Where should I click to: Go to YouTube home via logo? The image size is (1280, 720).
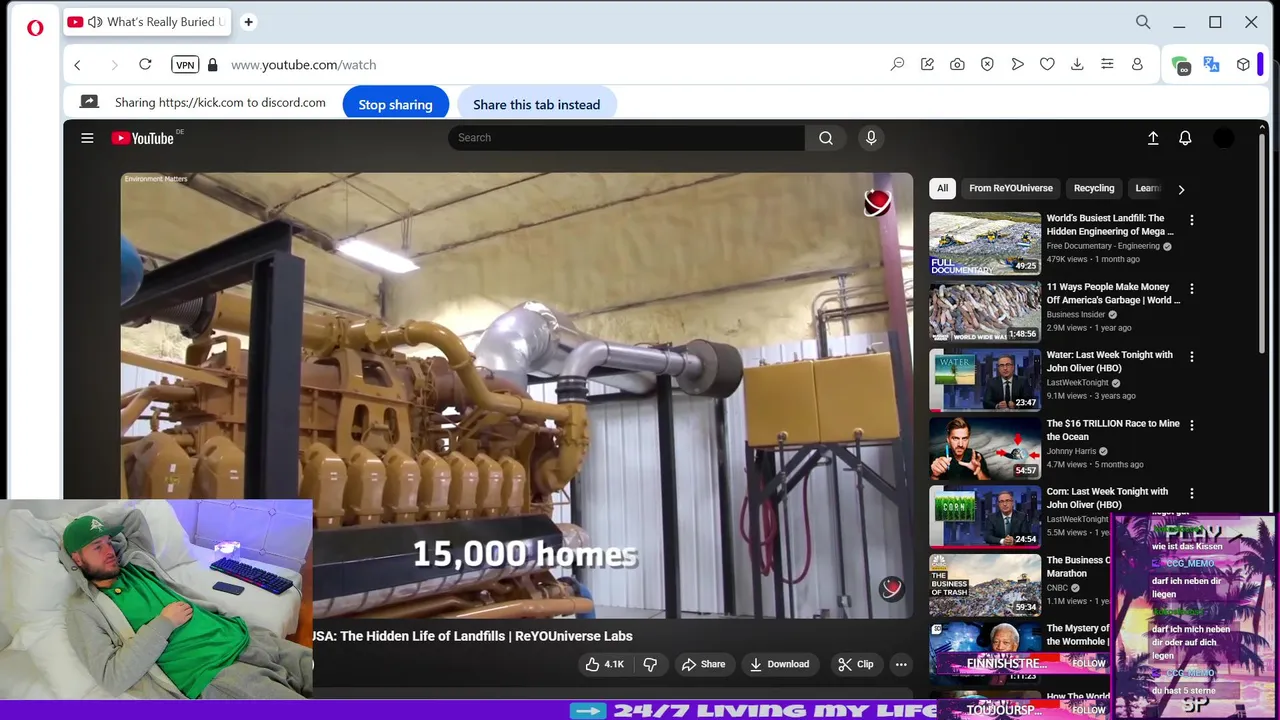pyautogui.click(x=143, y=138)
